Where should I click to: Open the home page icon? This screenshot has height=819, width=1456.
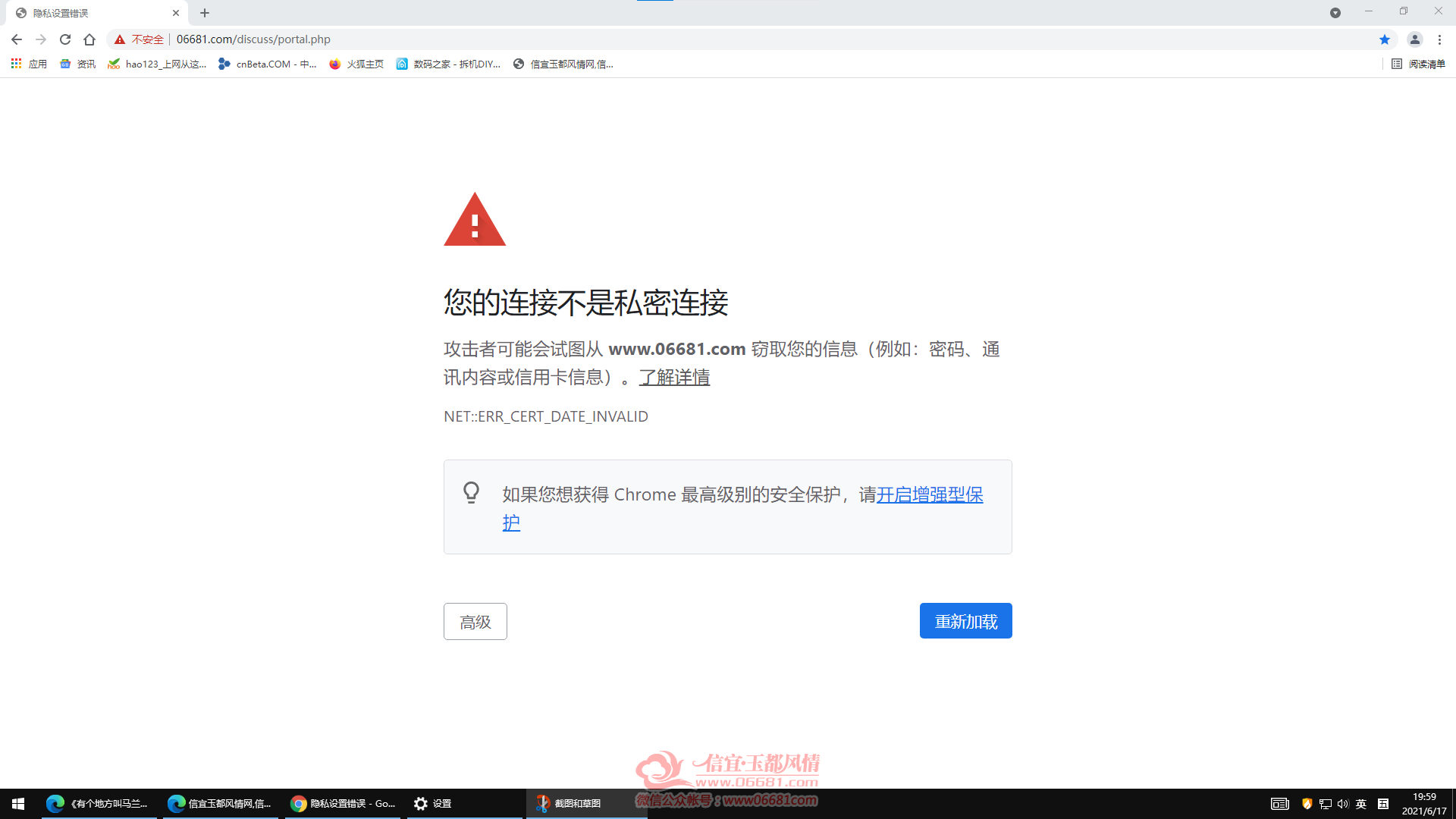click(89, 39)
